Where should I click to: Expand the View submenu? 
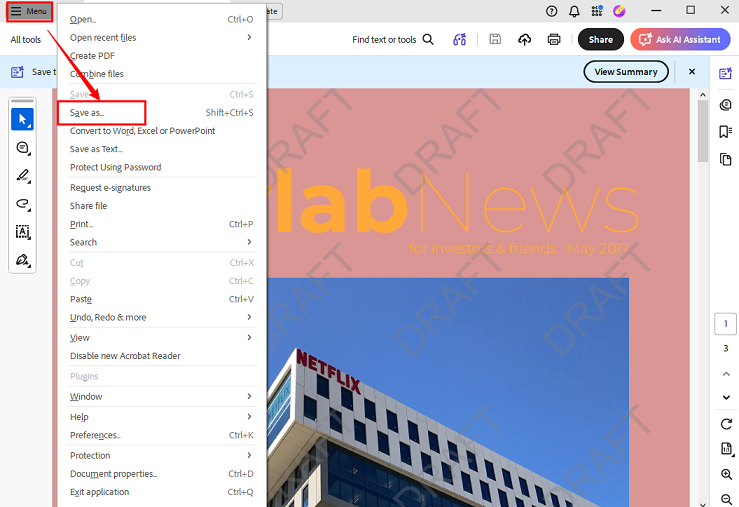[x=161, y=337]
